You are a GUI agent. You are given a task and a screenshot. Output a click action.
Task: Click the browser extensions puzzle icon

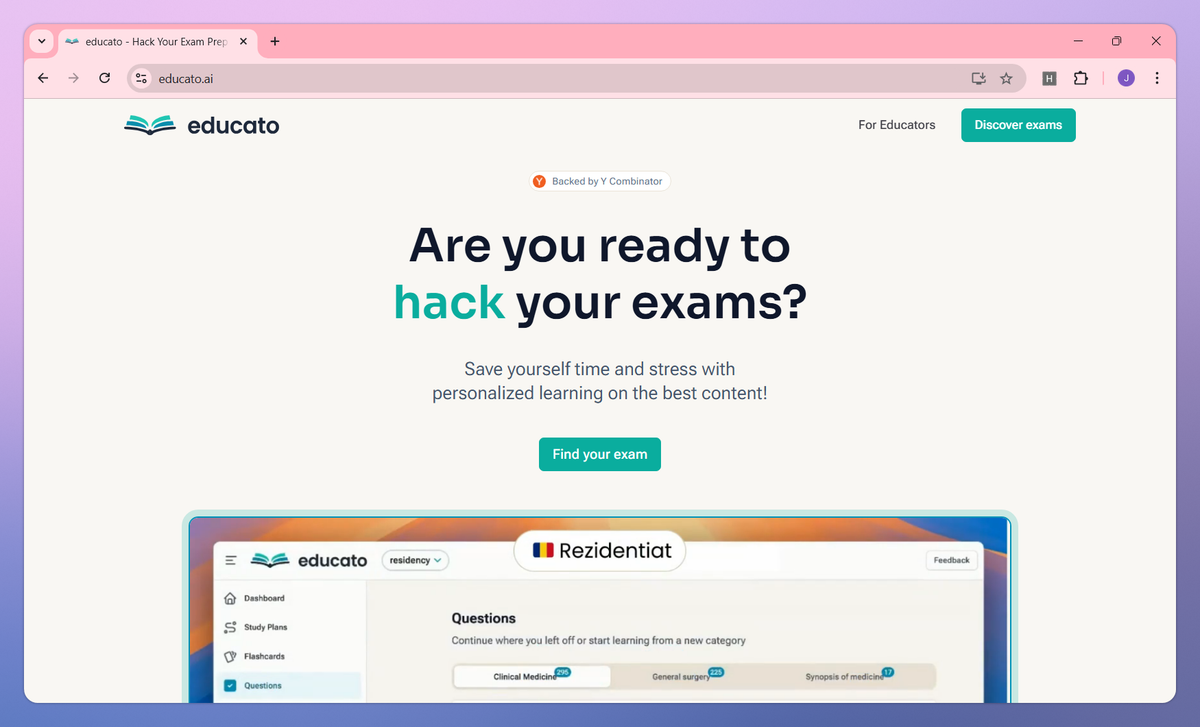click(x=1081, y=78)
